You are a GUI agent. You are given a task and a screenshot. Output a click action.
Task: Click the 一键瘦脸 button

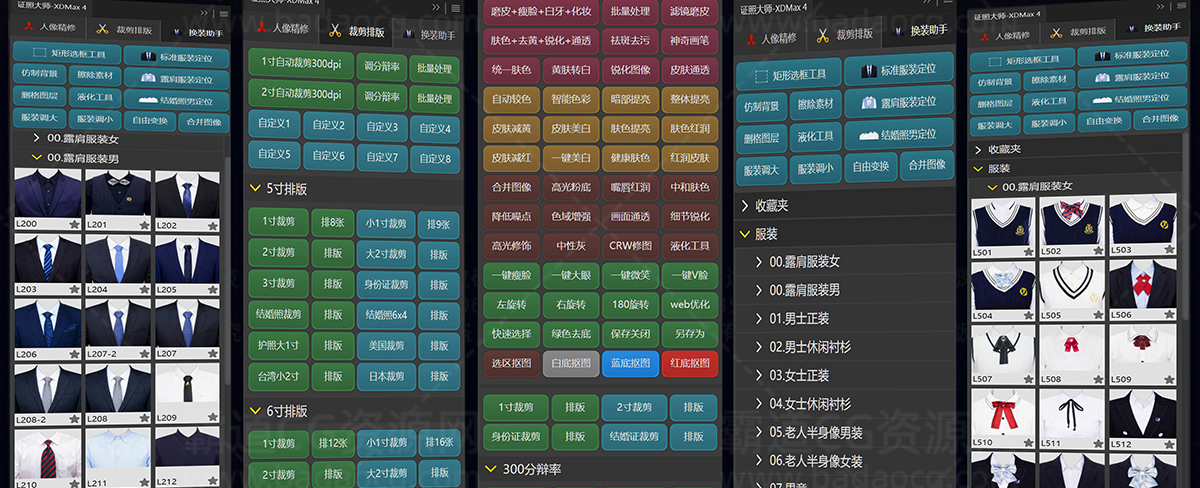tap(511, 274)
